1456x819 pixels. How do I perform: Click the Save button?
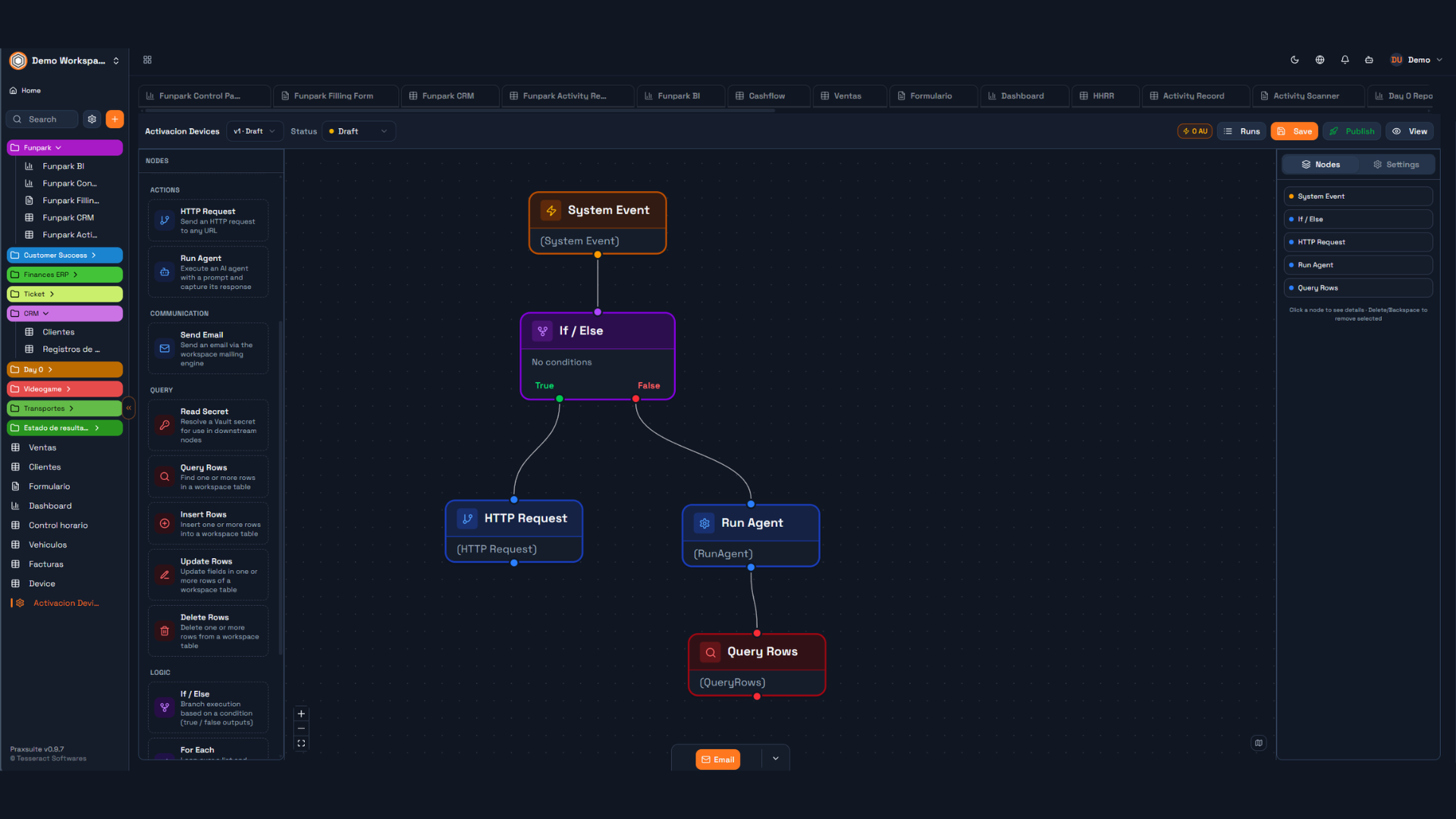[x=1294, y=131]
